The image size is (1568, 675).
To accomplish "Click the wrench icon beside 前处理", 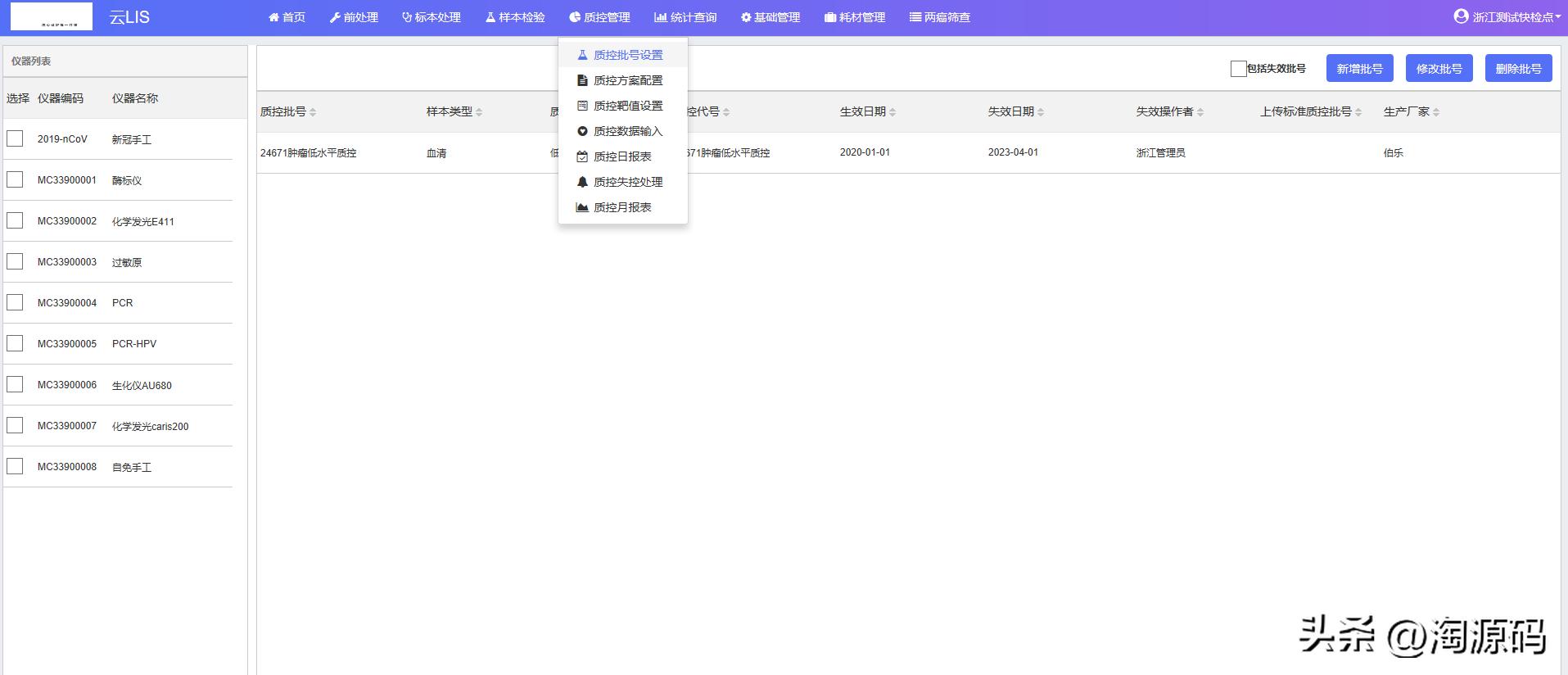I will point(335,17).
